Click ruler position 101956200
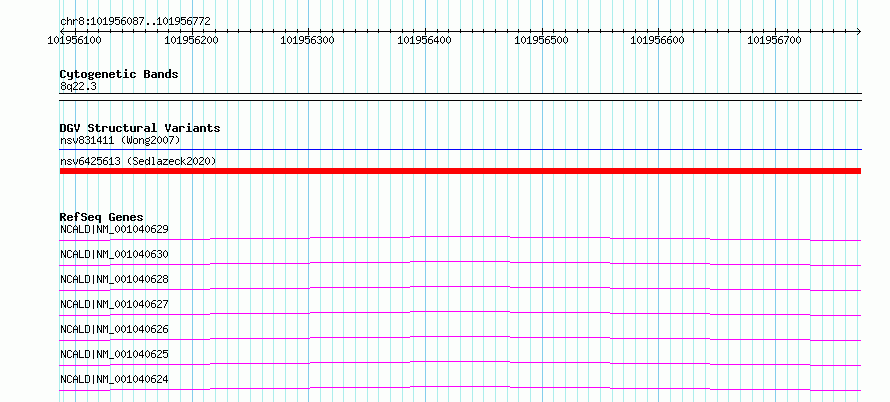This screenshot has height=402, width=890. 192,40
